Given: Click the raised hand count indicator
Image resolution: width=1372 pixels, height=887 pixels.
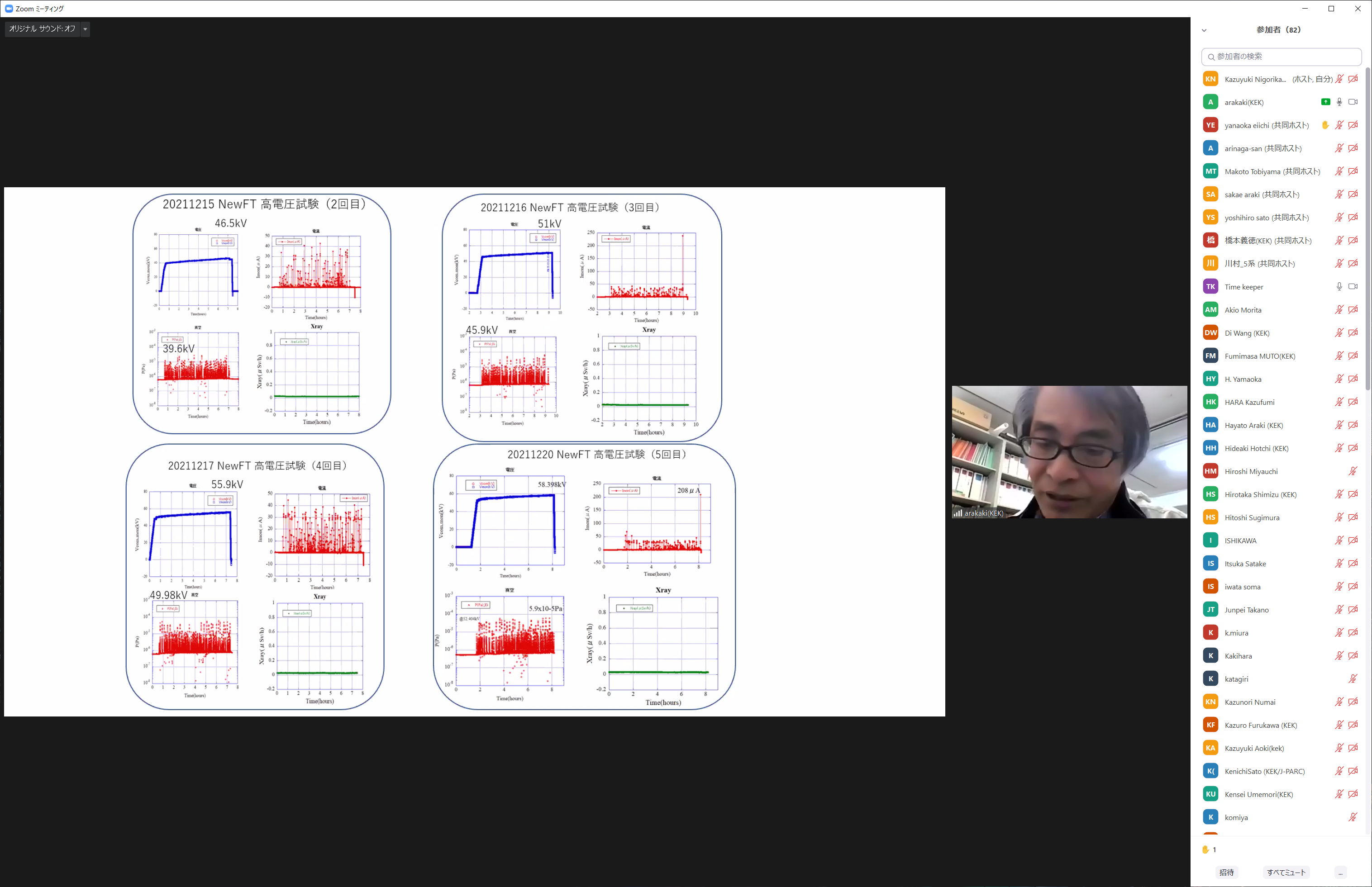Looking at the screenshot, I should pyautogui.click(x=1209, y=849).
